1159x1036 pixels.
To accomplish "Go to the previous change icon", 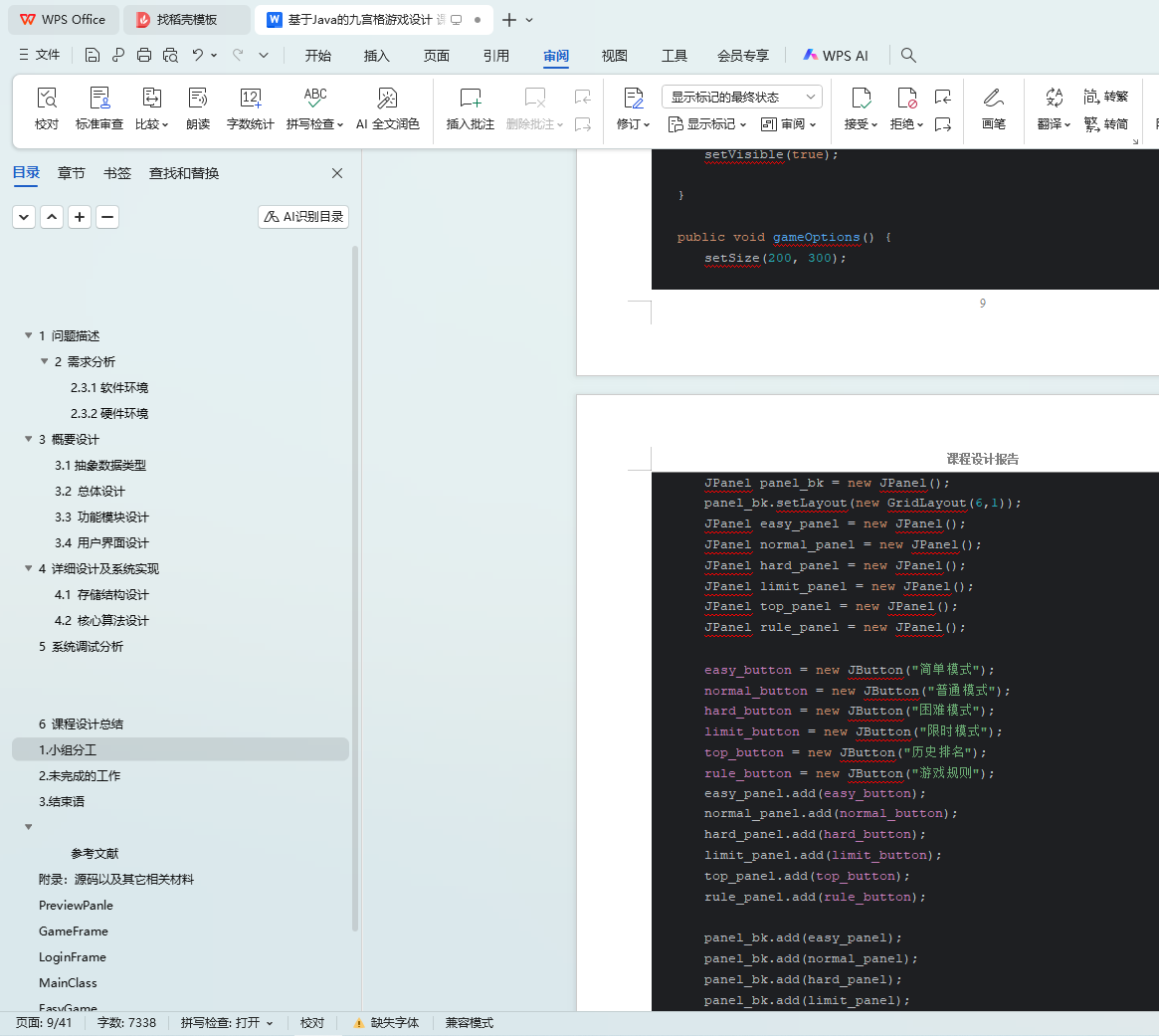I will [x=942, y=97].
